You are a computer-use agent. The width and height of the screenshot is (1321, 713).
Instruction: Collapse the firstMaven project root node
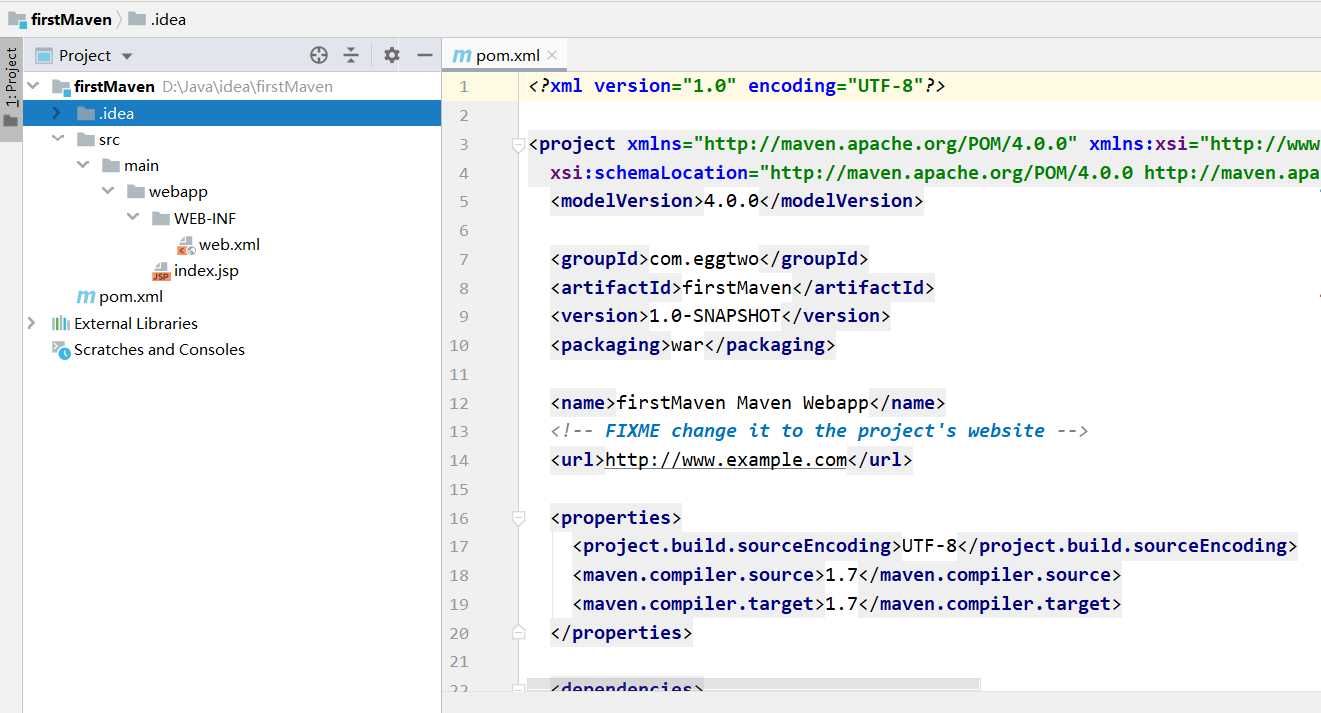click(32, 86)
